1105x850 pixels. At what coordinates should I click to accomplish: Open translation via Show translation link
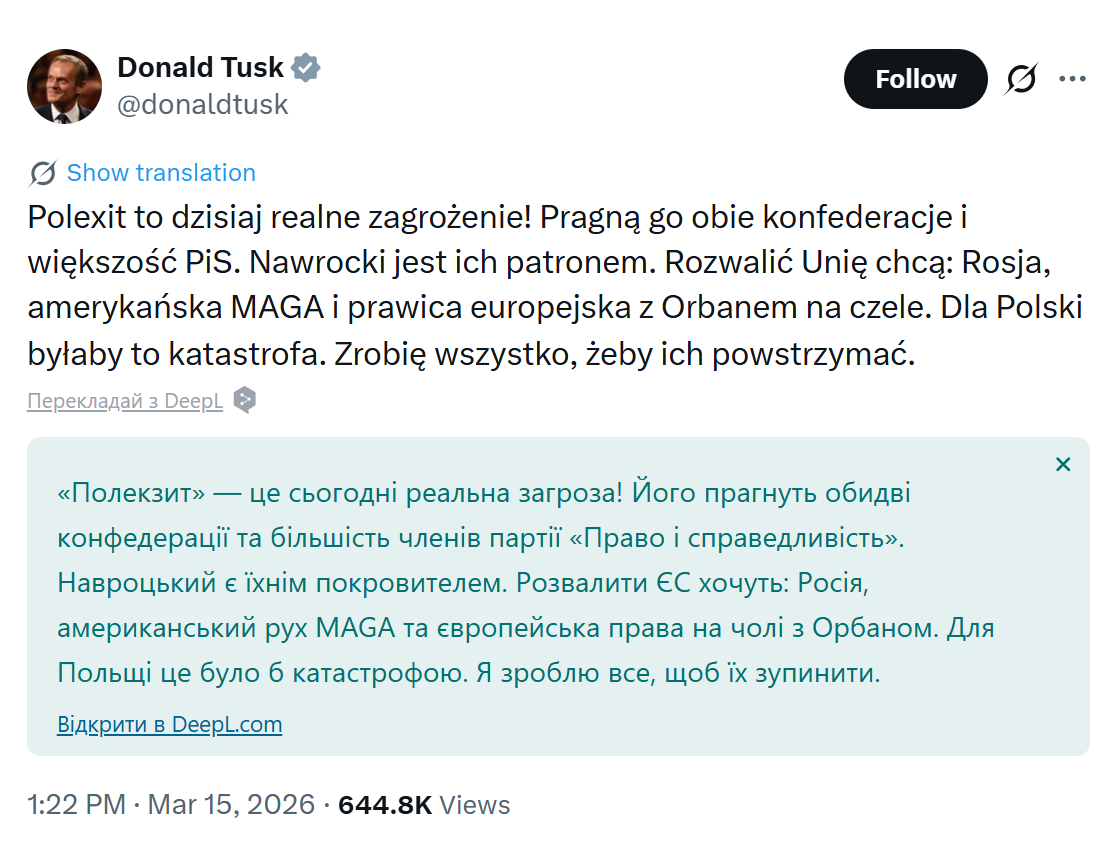[x=160, y=172]
